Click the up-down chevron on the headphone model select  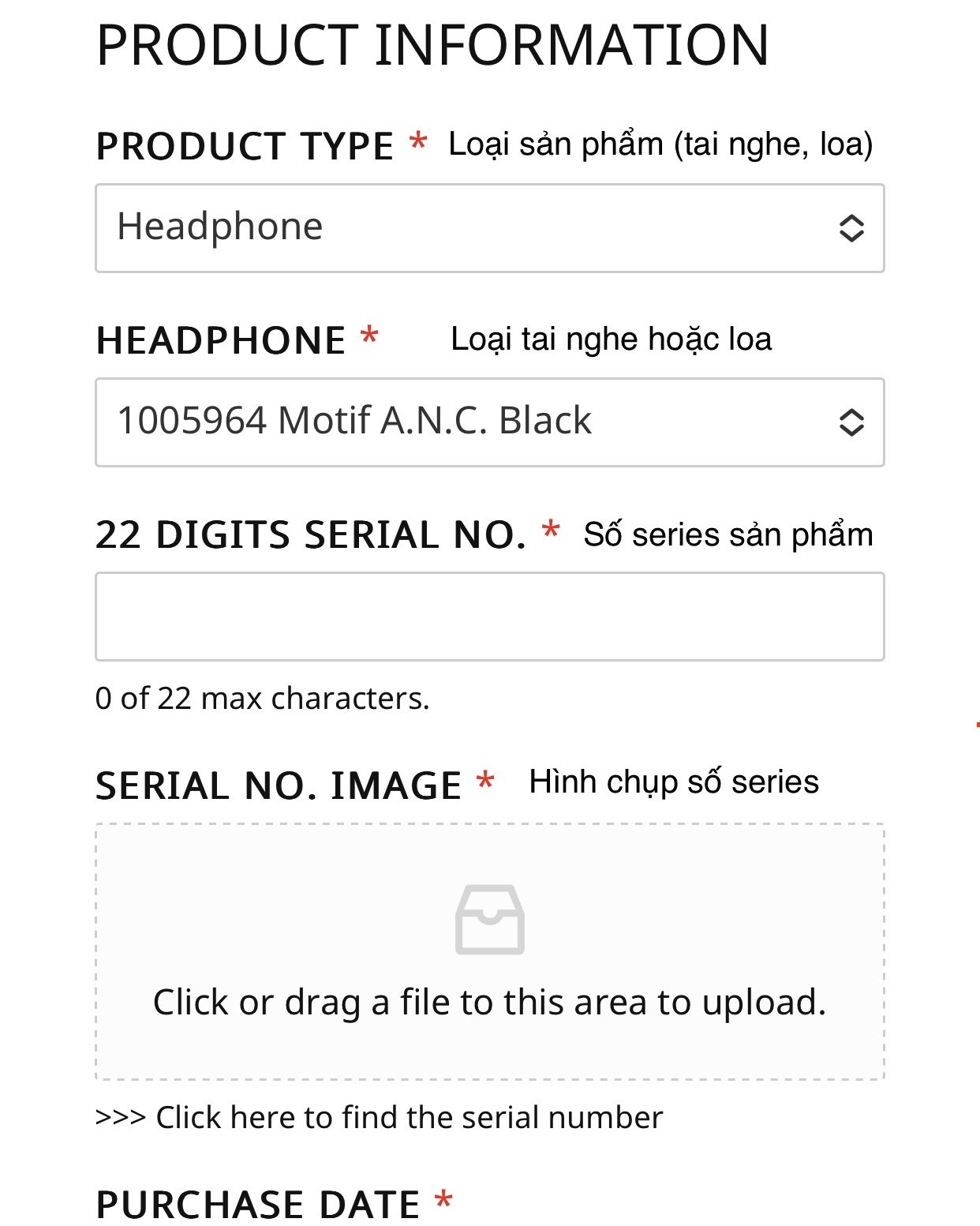pyautogui.click(x=851, y=422)
